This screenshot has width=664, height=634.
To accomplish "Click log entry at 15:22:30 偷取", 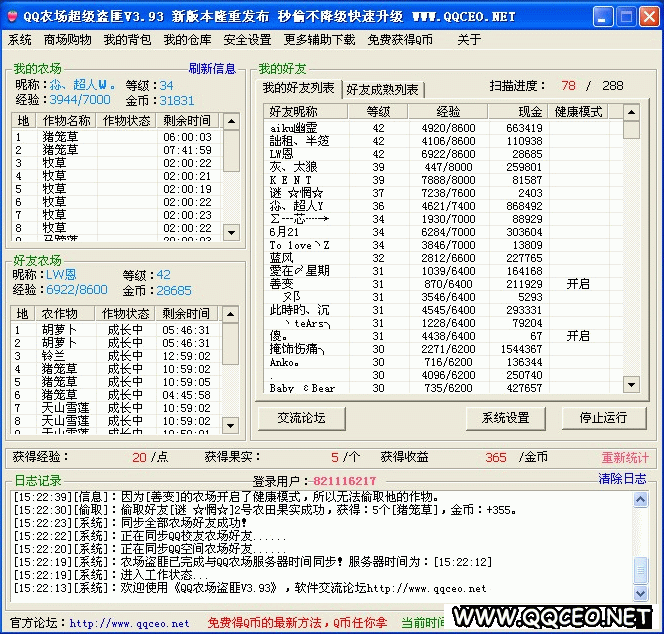I will tap(265, 510).
